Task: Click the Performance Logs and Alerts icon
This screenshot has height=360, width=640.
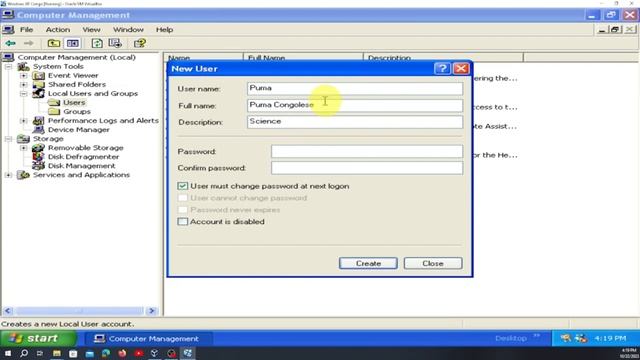Action: [39, 121]
